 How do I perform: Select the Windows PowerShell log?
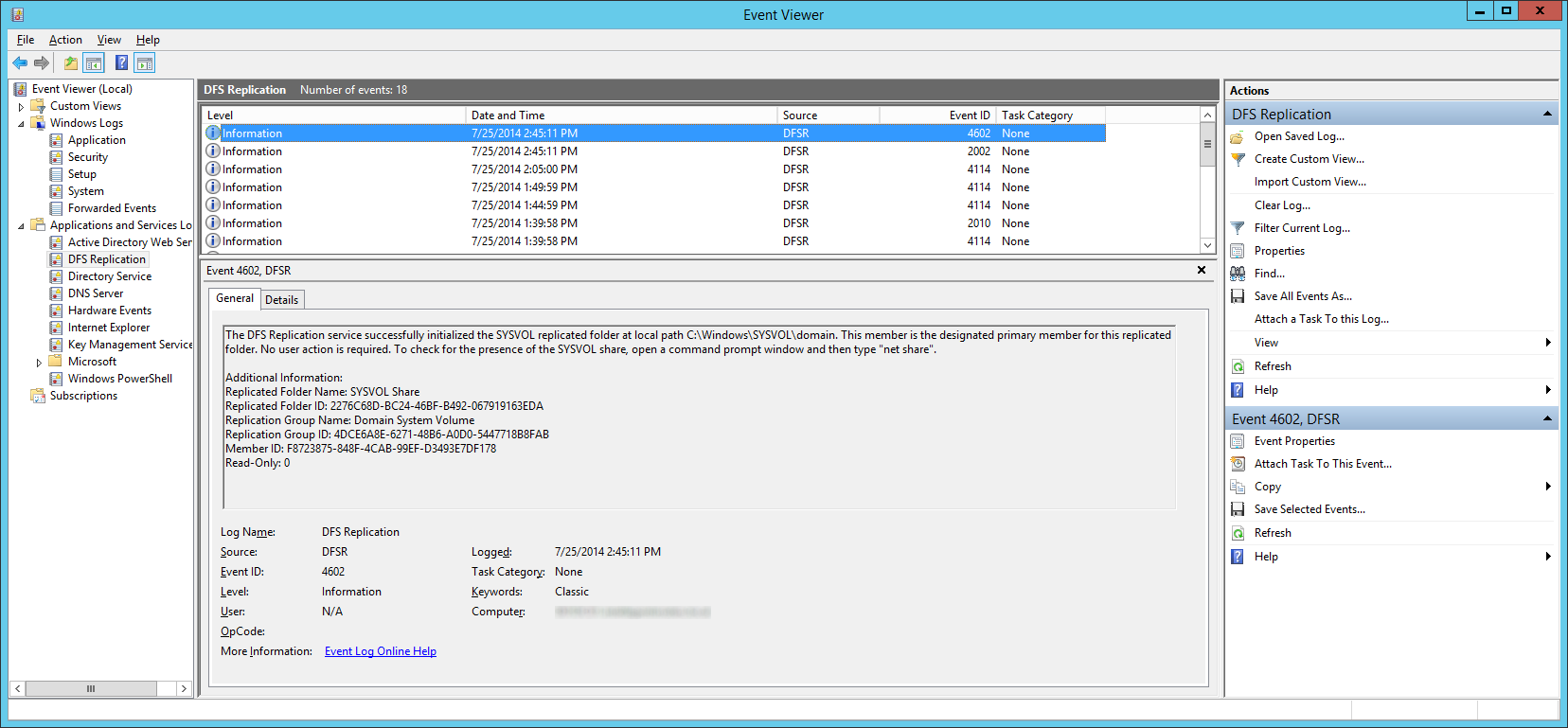(120, 379)
